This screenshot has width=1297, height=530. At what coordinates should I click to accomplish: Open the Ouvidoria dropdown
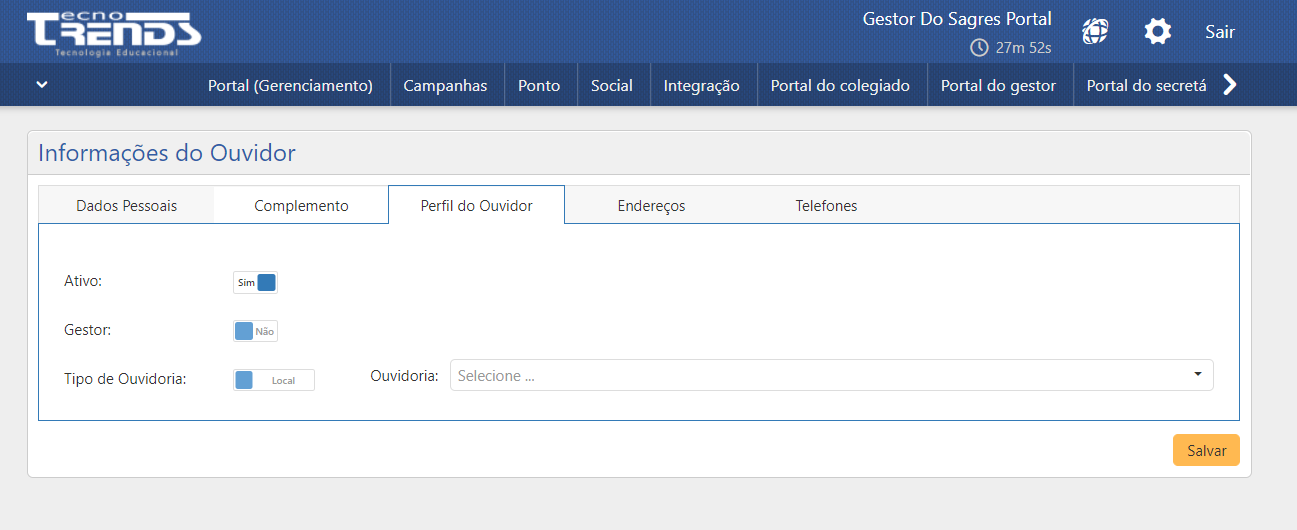pos(831,375)
